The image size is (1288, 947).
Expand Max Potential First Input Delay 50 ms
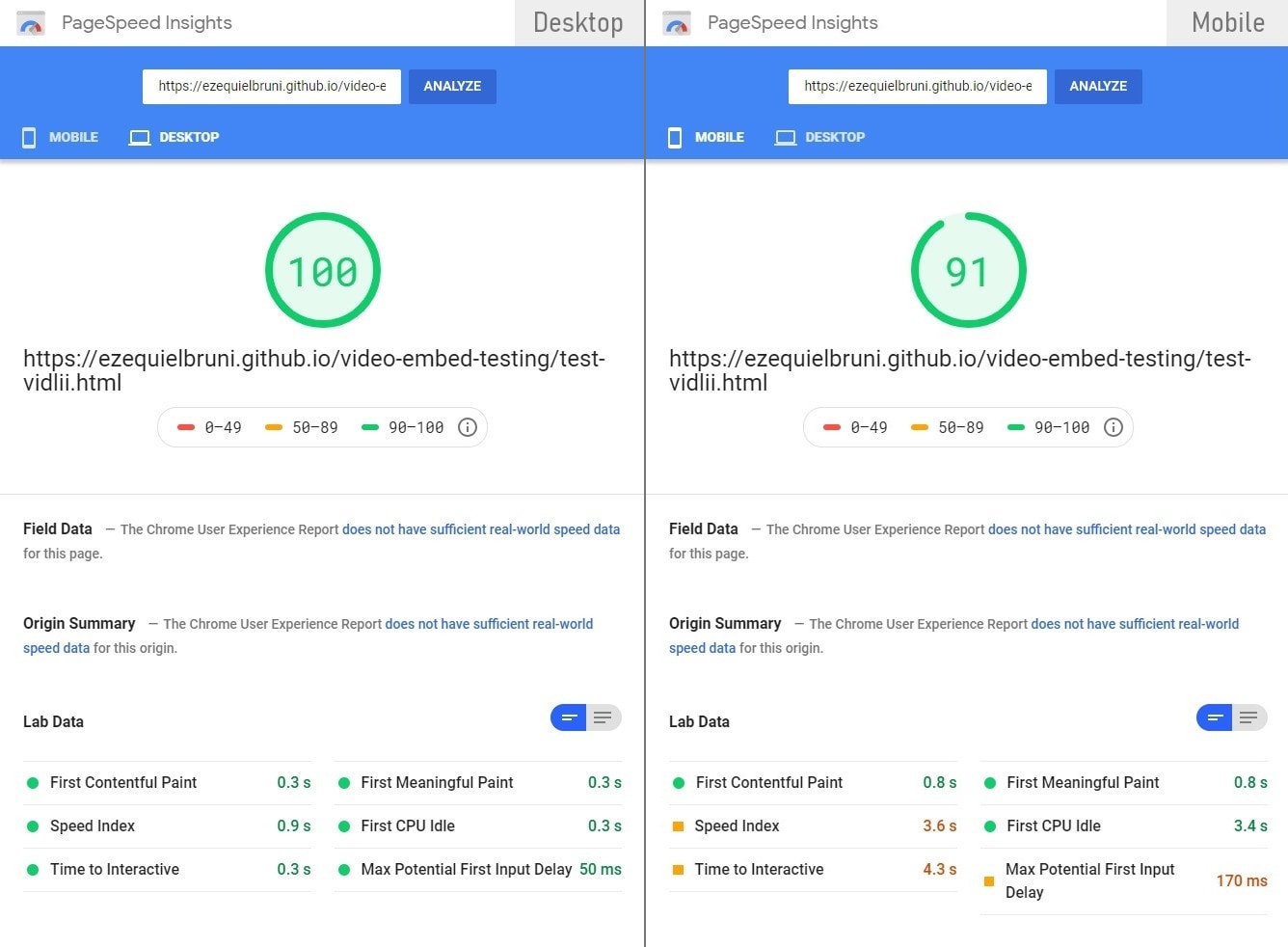click(478, 870)
